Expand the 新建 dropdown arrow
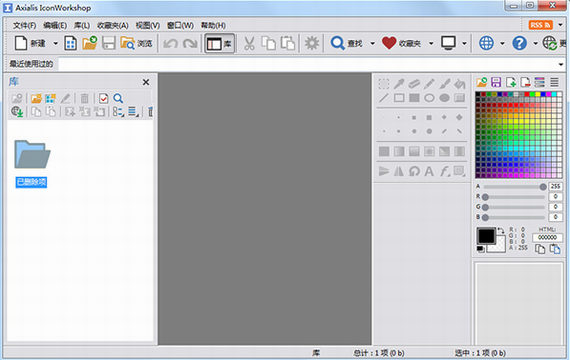 tap(56, 44)
